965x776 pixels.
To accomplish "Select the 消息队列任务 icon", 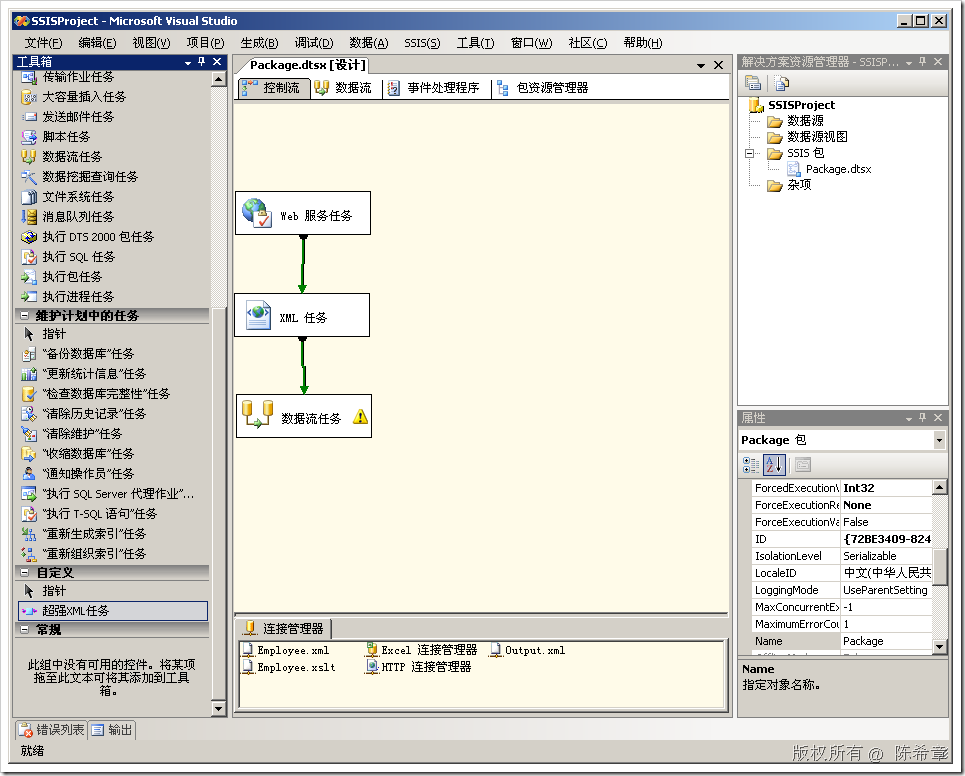I will point(29,217).
